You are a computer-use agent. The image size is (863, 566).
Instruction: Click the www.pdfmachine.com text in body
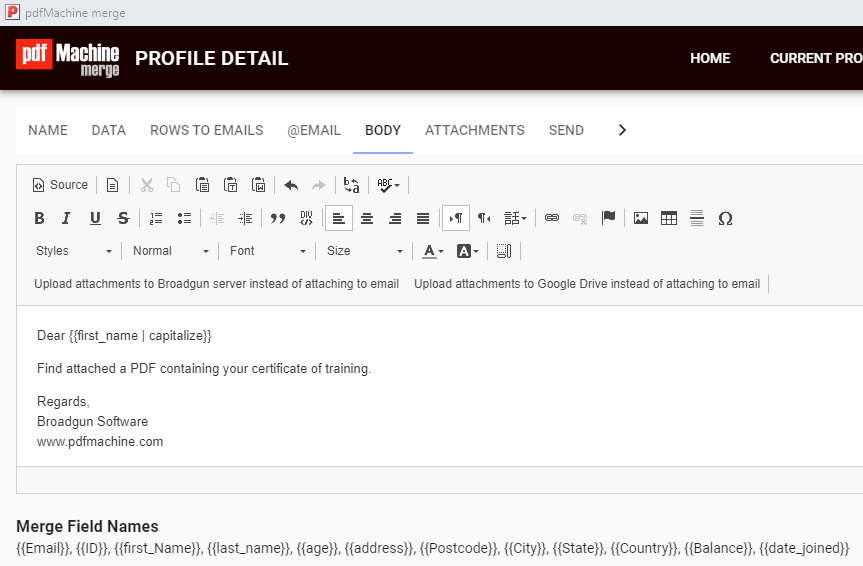pos(100,442)
